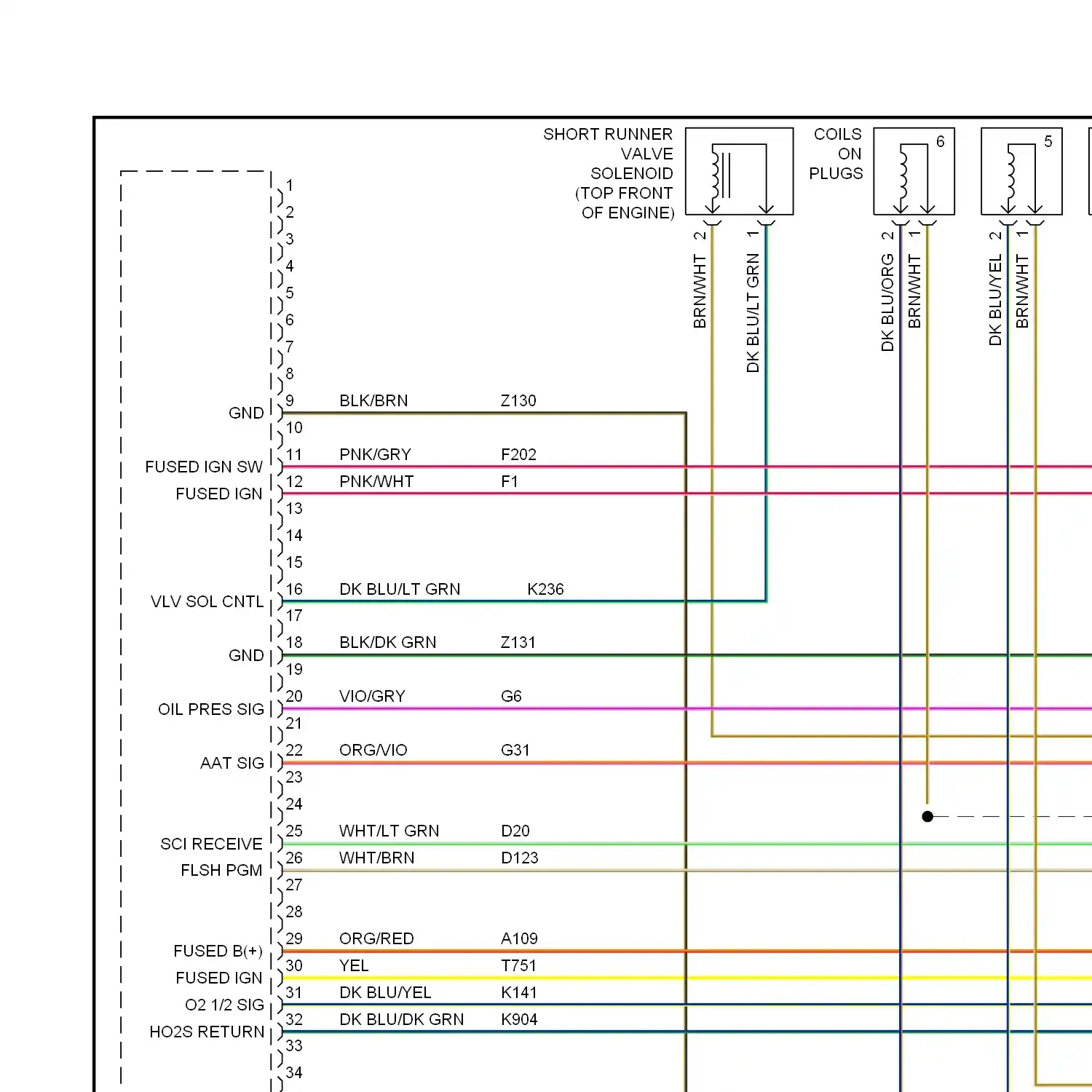This screenshot has height=1092, width=1092.
Task: Click connector pin number '14'
Action: click(x=294, y=535)
